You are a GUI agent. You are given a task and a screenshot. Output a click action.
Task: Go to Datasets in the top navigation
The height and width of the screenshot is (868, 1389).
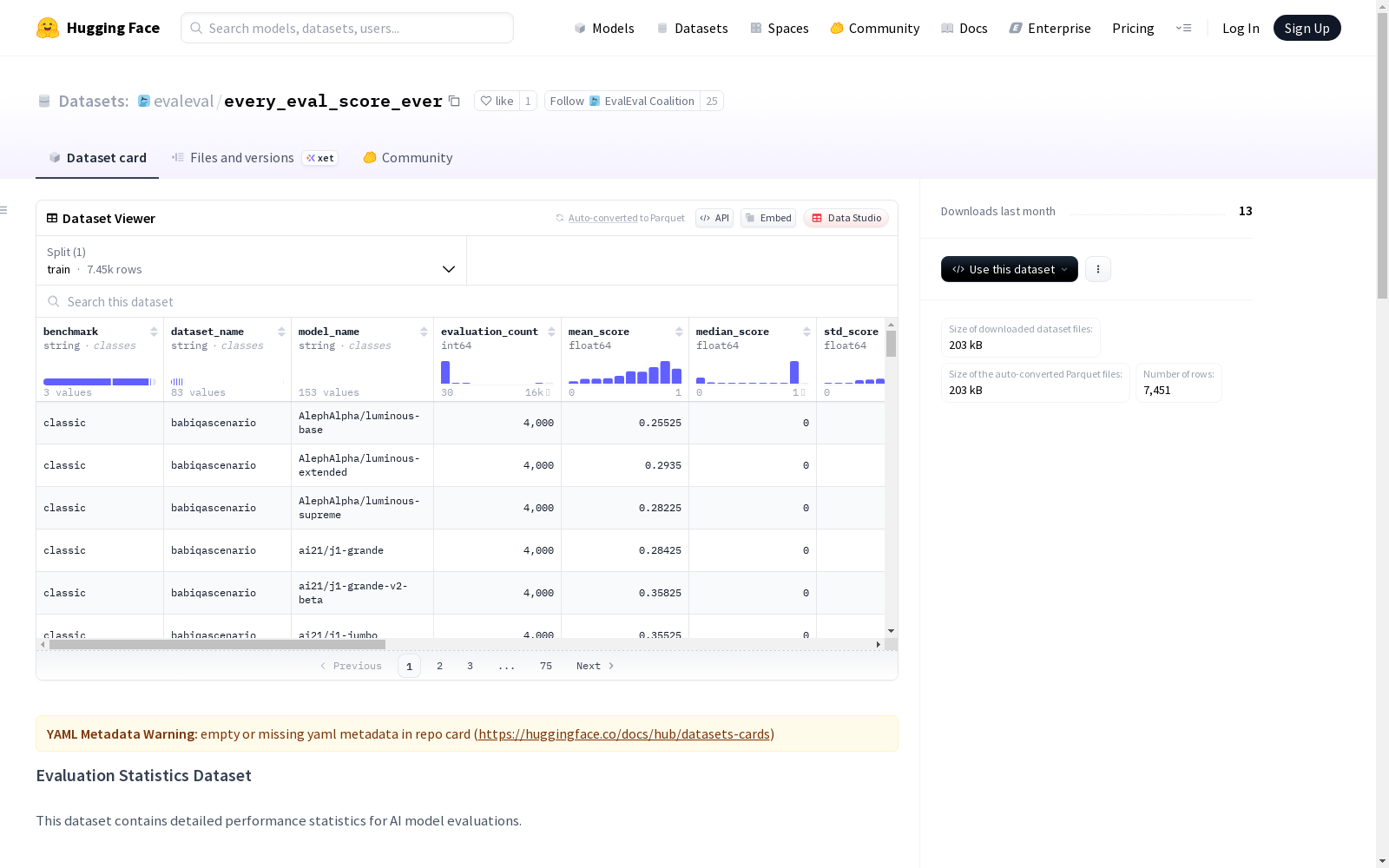[x=692, y=28]
